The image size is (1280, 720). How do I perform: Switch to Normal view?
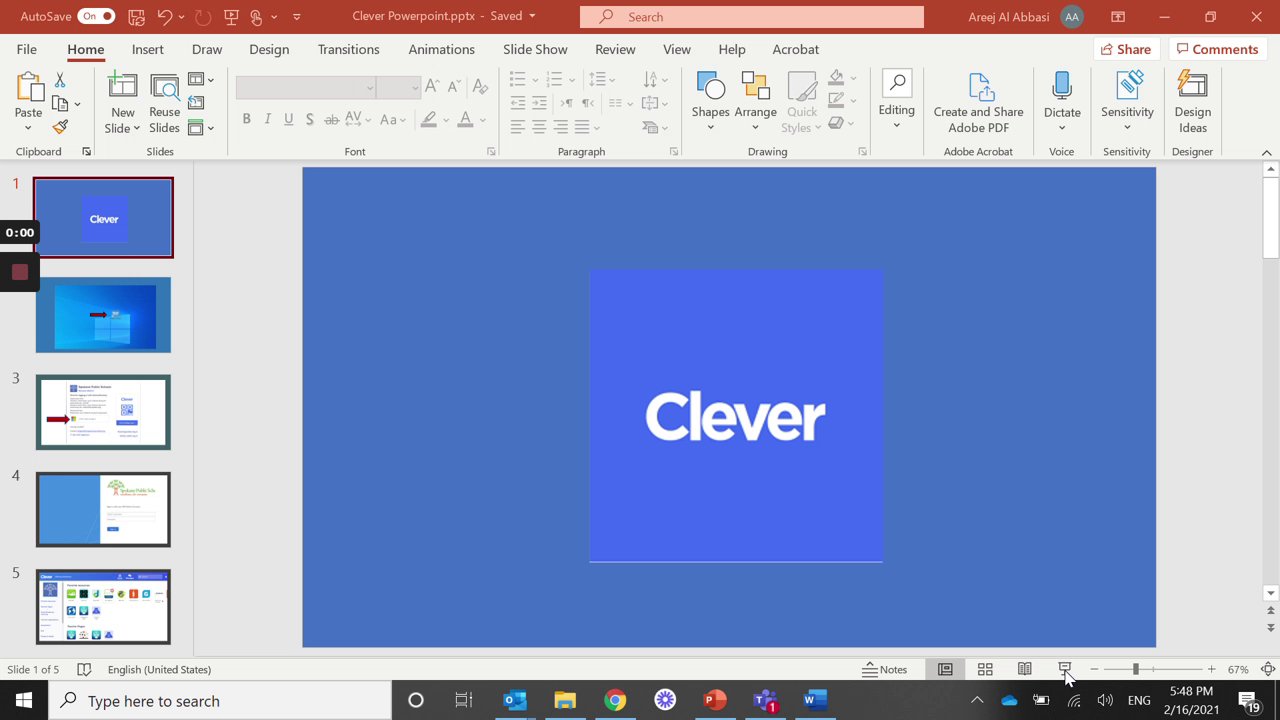point(945,669)
